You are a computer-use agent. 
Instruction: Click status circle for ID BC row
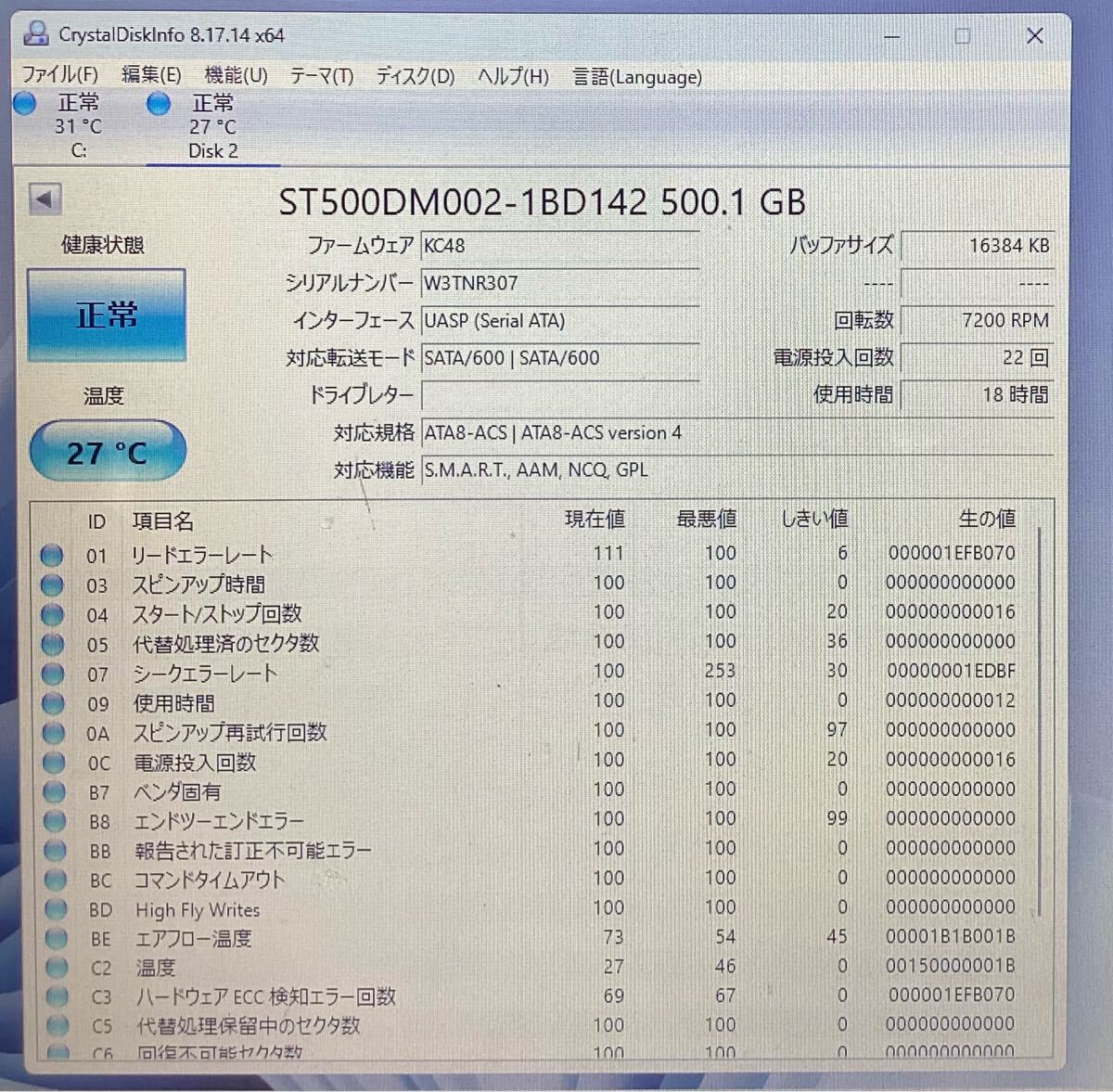click(x=56, y=880)
